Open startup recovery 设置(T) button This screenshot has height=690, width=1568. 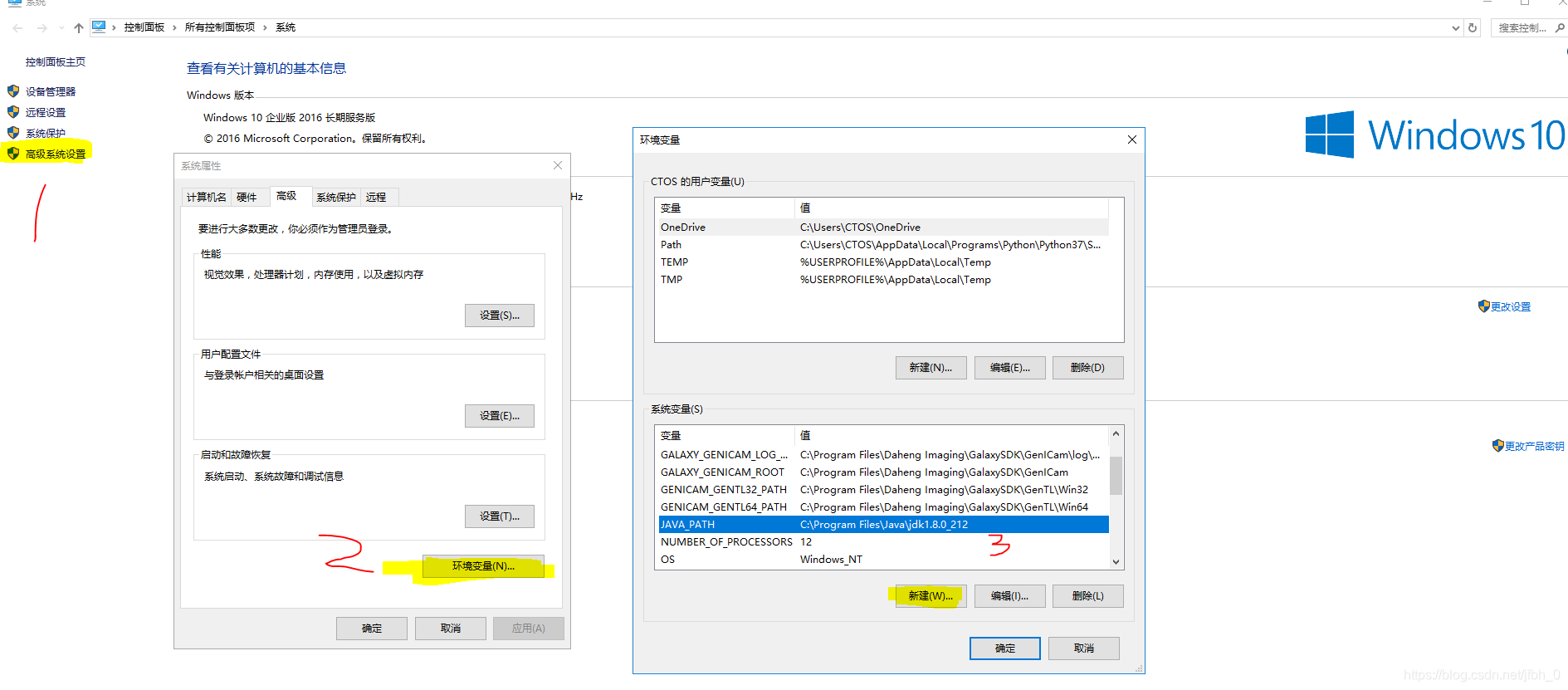[499, 516]
